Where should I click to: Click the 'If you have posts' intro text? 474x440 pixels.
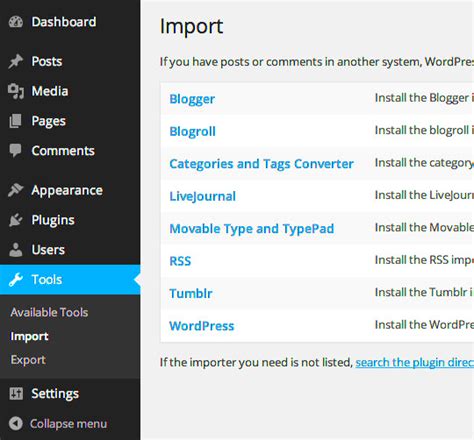317,62
